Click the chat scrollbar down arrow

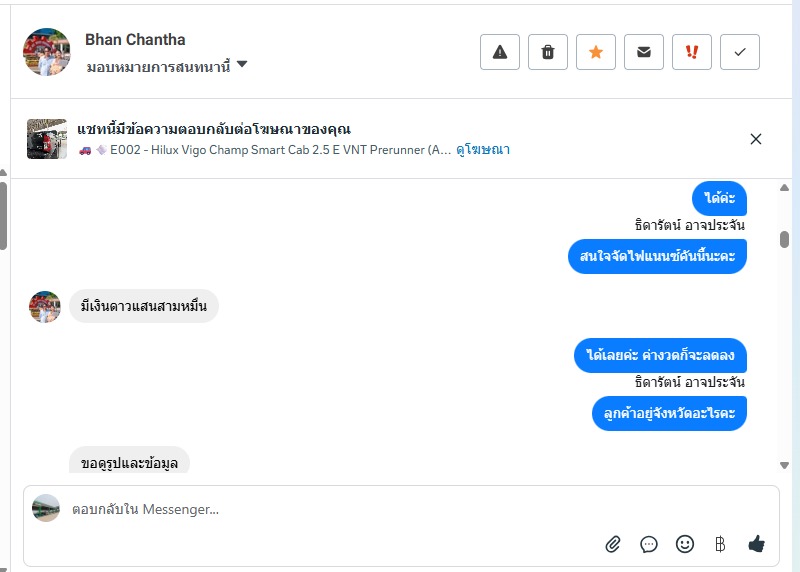[x=784, y=465]
